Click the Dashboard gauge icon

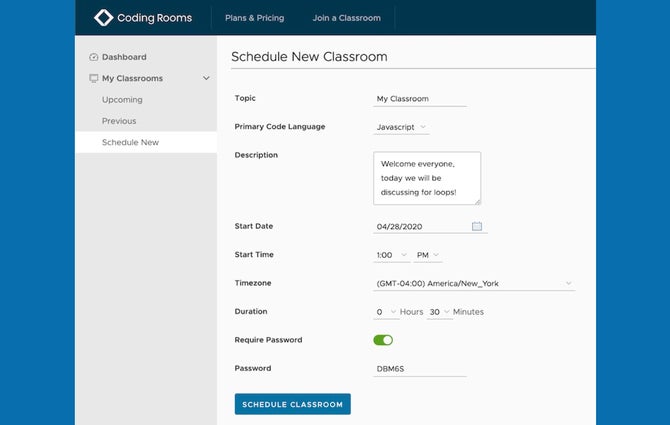click(x=94, y=57)
